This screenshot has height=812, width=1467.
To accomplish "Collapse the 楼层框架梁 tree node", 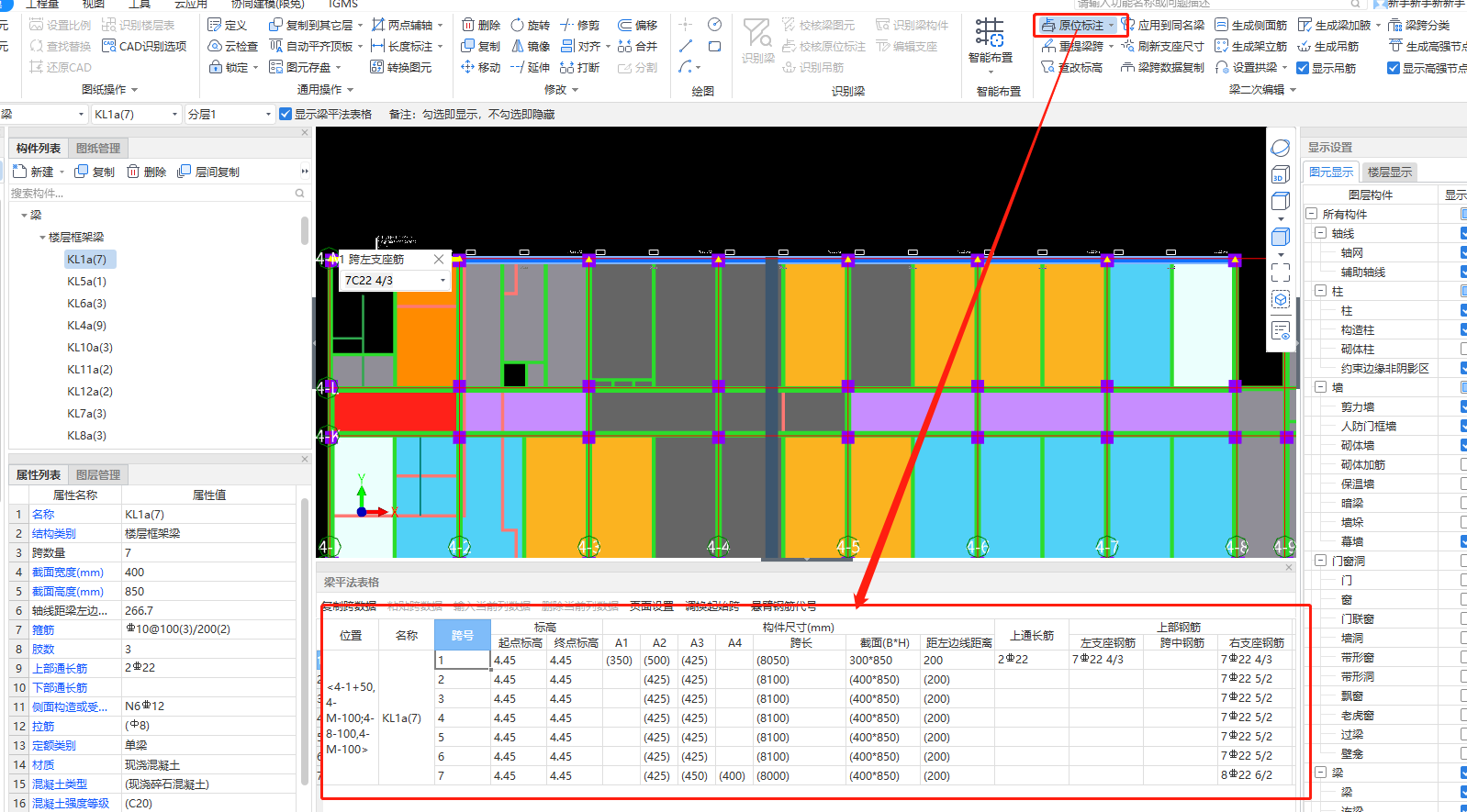I will [x=42, y=237].
